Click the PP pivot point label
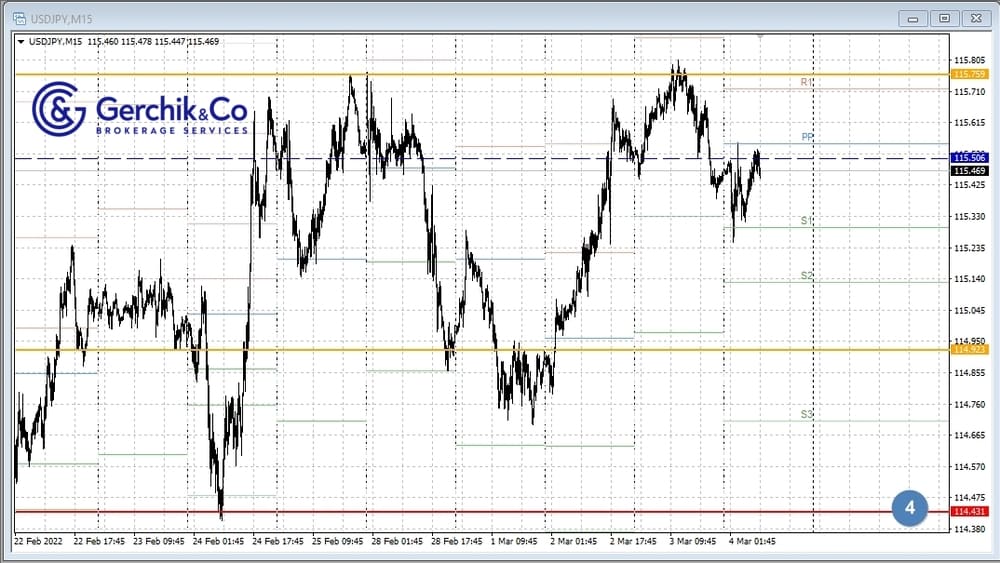Screen dimensions: 1000x563 click(807, 137)
